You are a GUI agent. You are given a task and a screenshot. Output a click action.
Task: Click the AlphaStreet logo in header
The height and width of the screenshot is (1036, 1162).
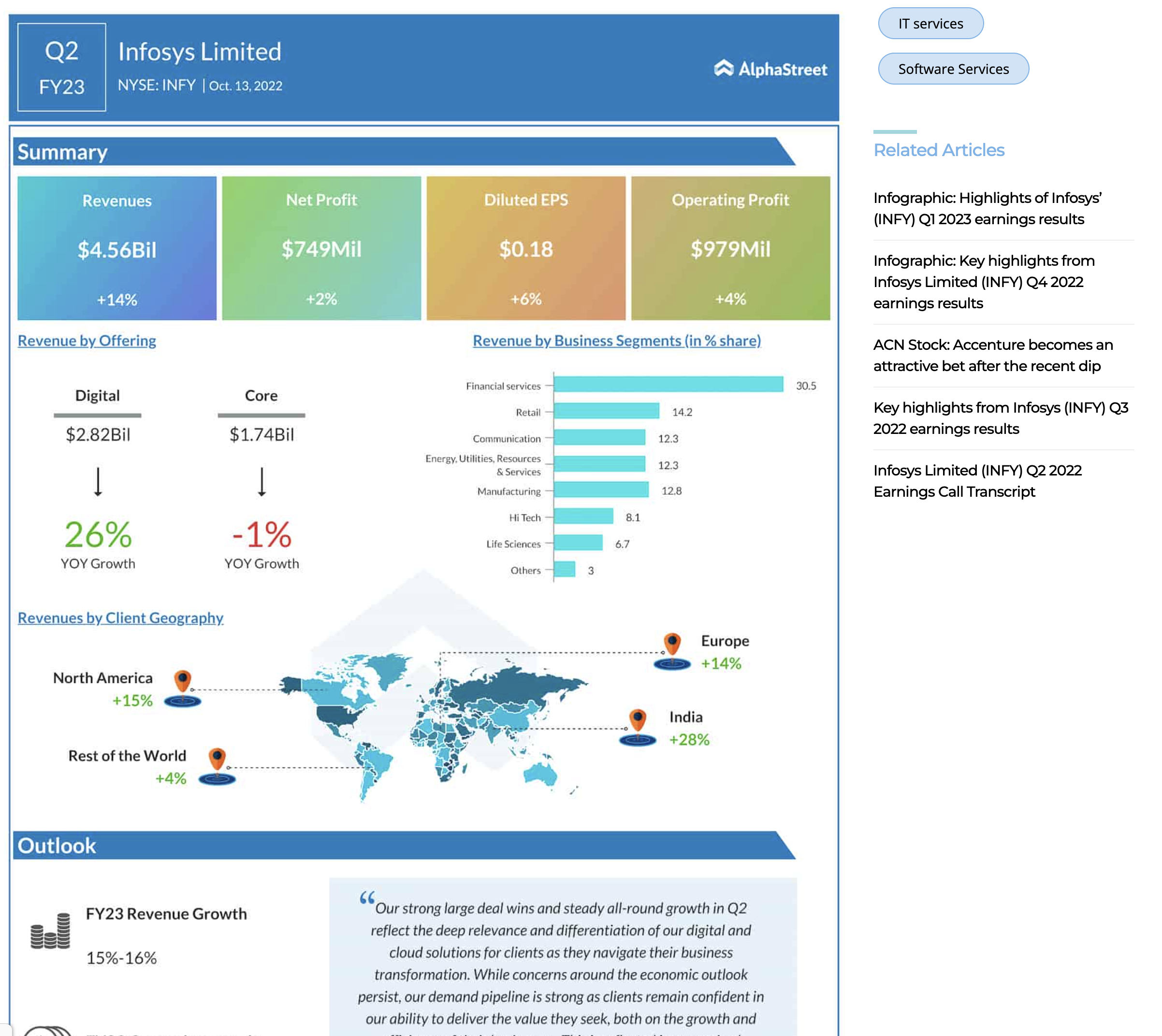click(770, 69)
